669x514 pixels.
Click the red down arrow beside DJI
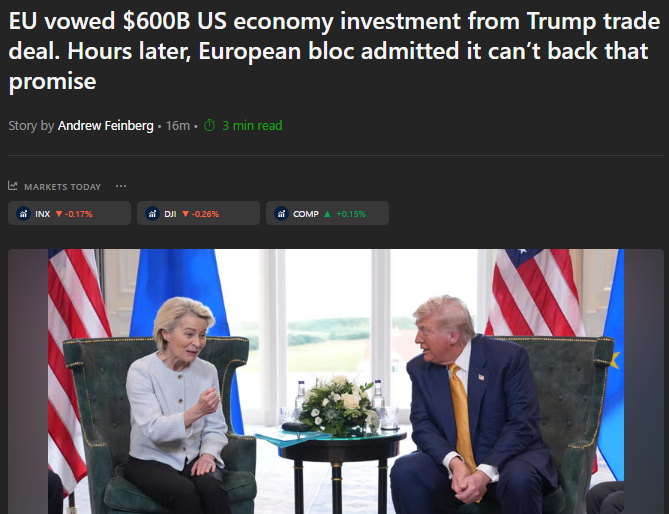(185, 214)
